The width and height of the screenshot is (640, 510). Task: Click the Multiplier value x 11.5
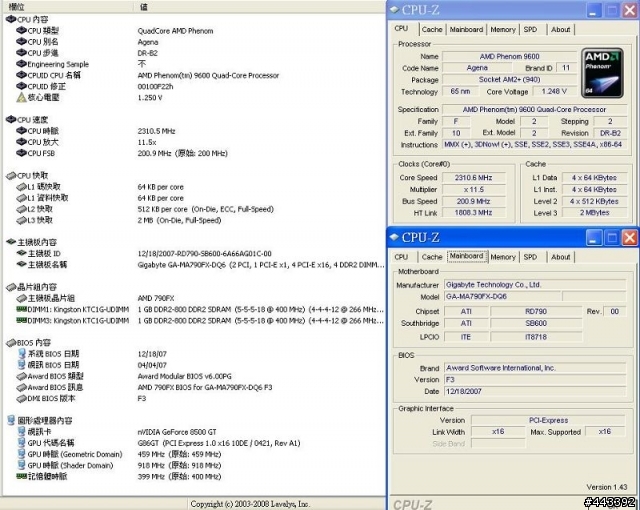tap(473, 189)
